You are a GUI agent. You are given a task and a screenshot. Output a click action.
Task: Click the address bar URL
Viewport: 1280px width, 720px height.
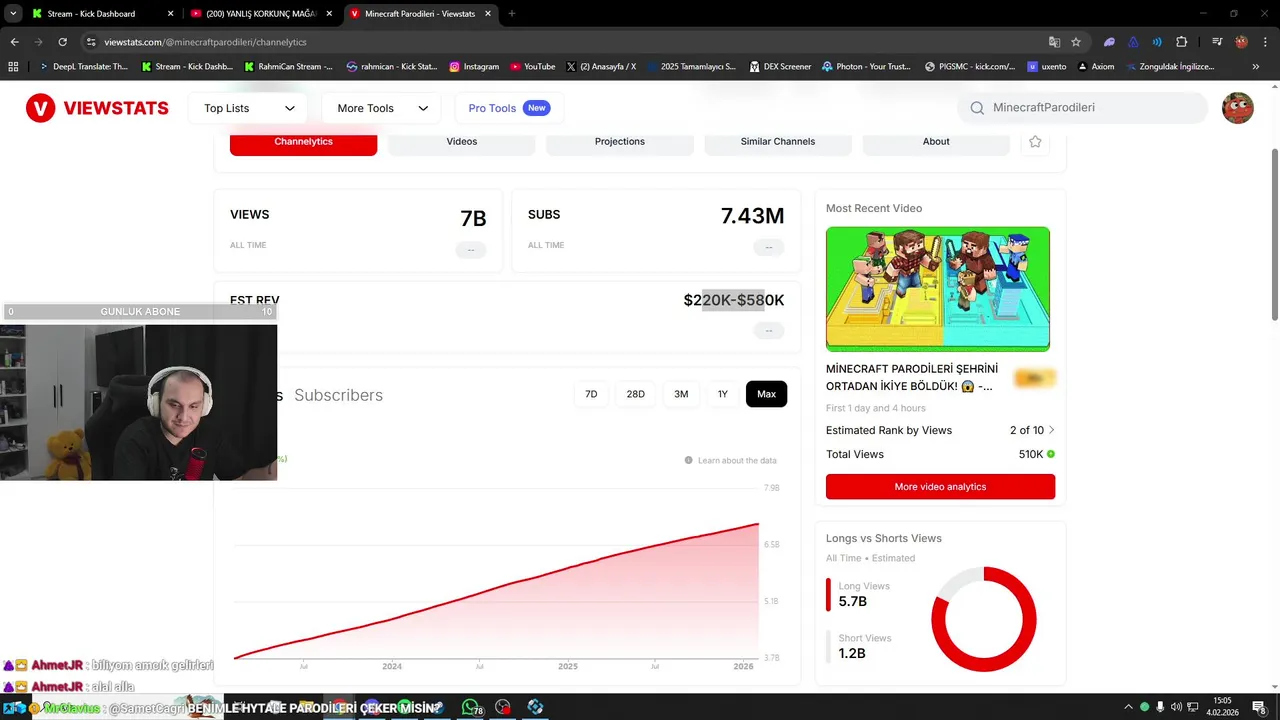[205, 42]
